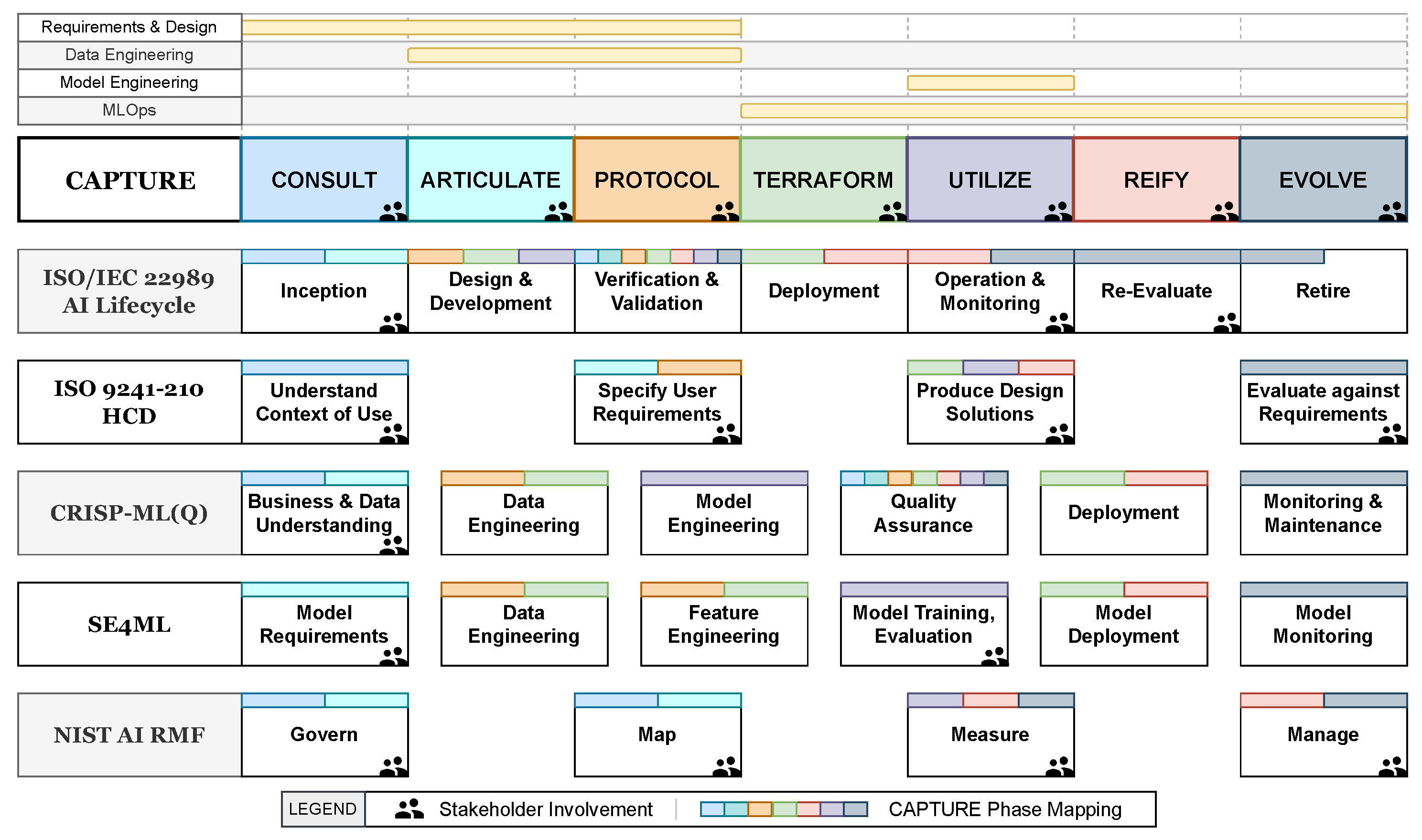Click the ISO/IEC 22989 AI Lifecycle row label
The width and height of the screenshot is (1422, 840).
click(x=129, y=291)
